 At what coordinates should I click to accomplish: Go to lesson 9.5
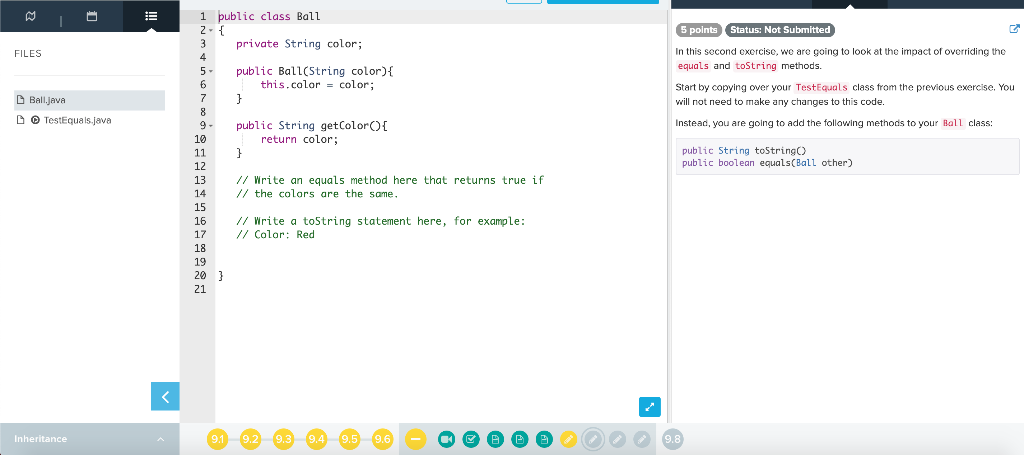point(350,439)
